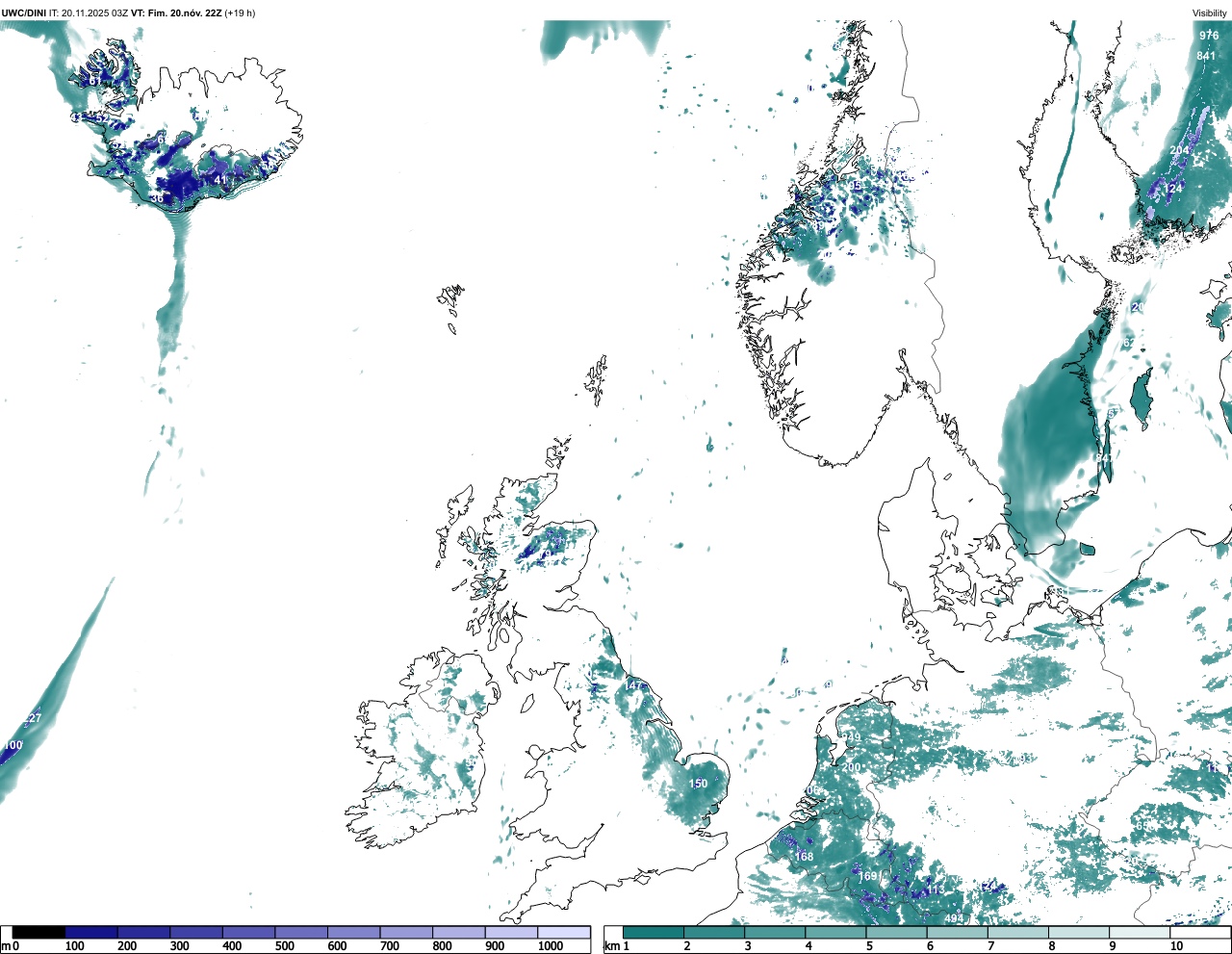1232x954 pixels.
Task: Click the 169 value near the Ardennes
Action: [x=868, y=876]
